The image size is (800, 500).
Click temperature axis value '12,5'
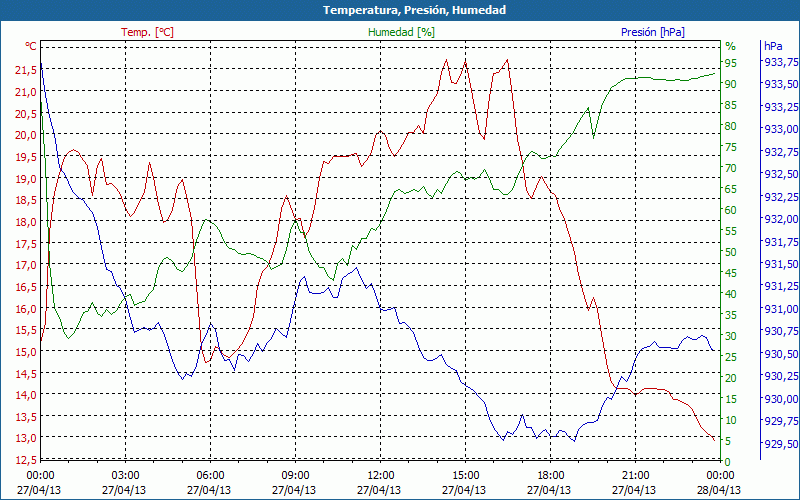tap(26, 459)
